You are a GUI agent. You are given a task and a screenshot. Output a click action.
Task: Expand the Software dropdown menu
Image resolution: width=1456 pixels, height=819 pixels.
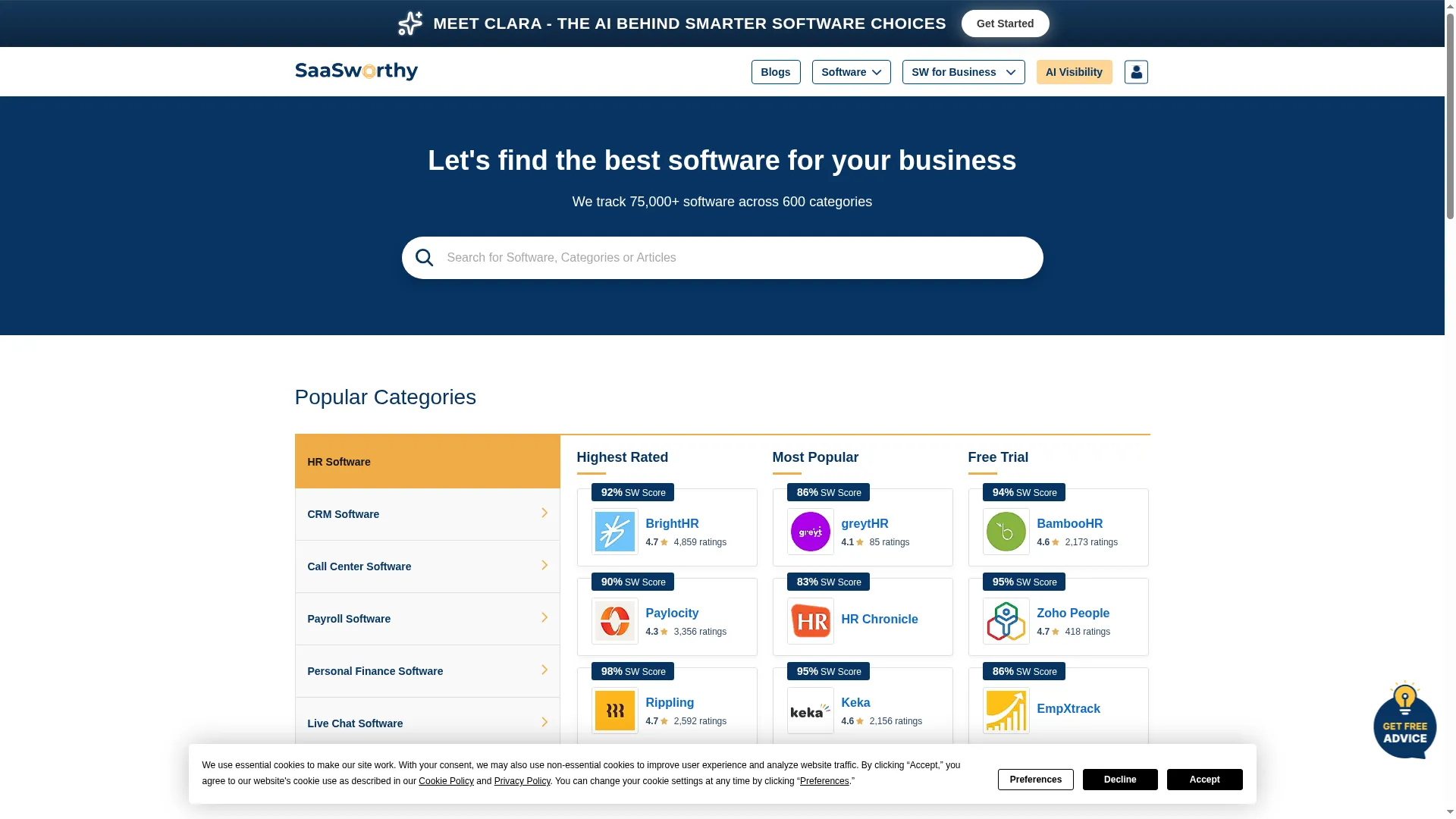point(852,72)
